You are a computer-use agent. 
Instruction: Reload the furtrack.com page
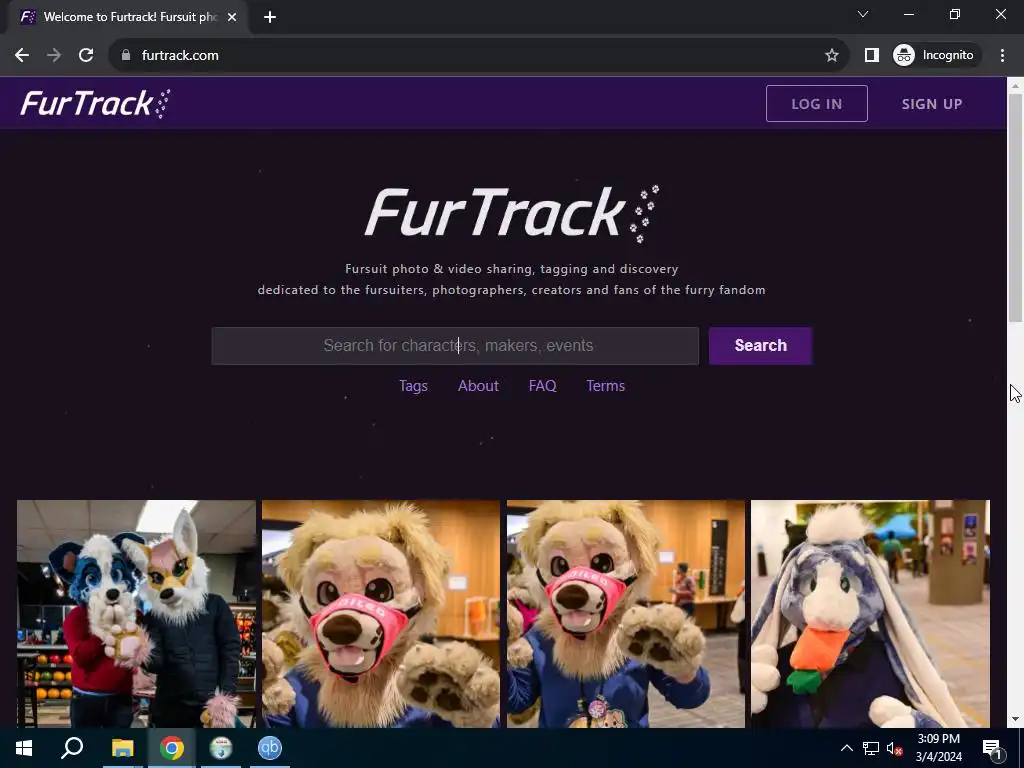click(86, 56)
